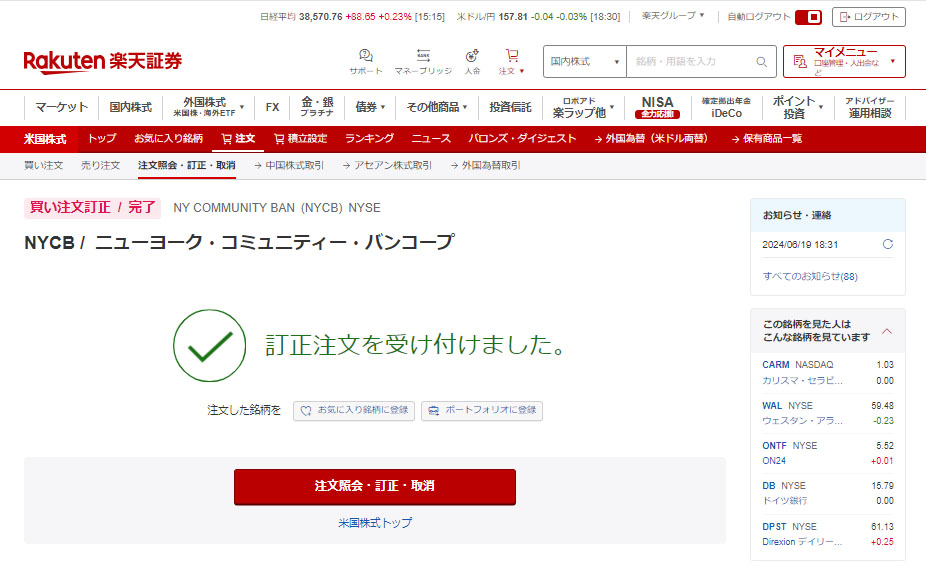Image resolution: width=926 pixels, height=569 pixels.
Task: Switch to the Ranking tab
Action: tap(369, 139)
